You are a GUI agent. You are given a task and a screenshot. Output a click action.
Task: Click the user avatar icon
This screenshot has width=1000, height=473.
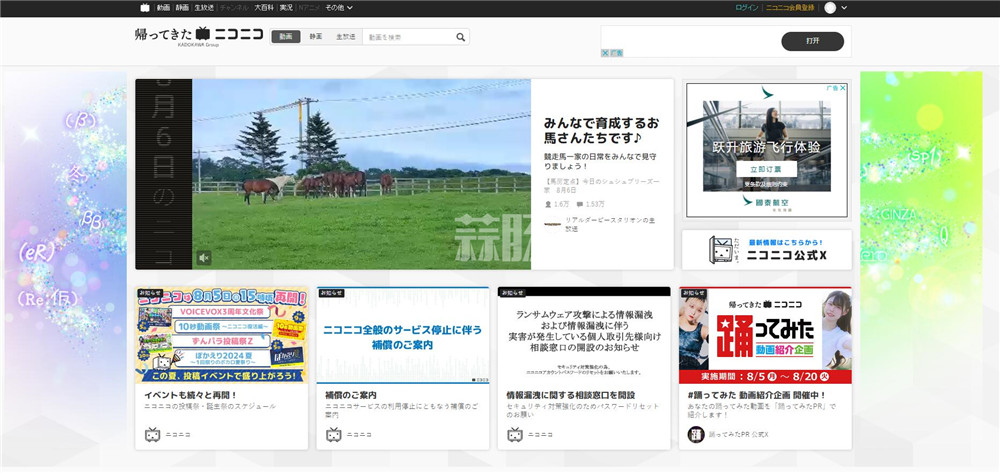click(830, 8)
